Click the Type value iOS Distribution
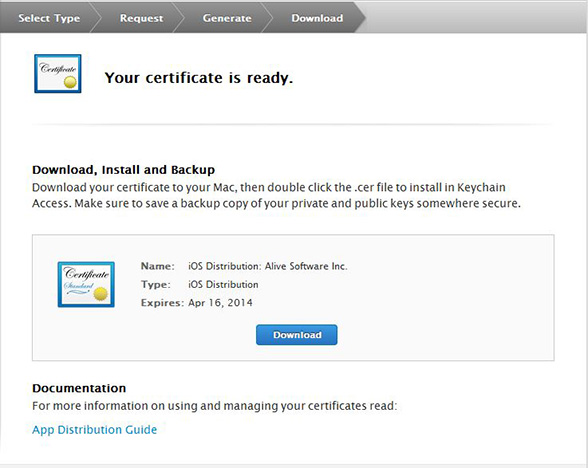This screenshot has width=588, height=468. click(x=223, y=284)
